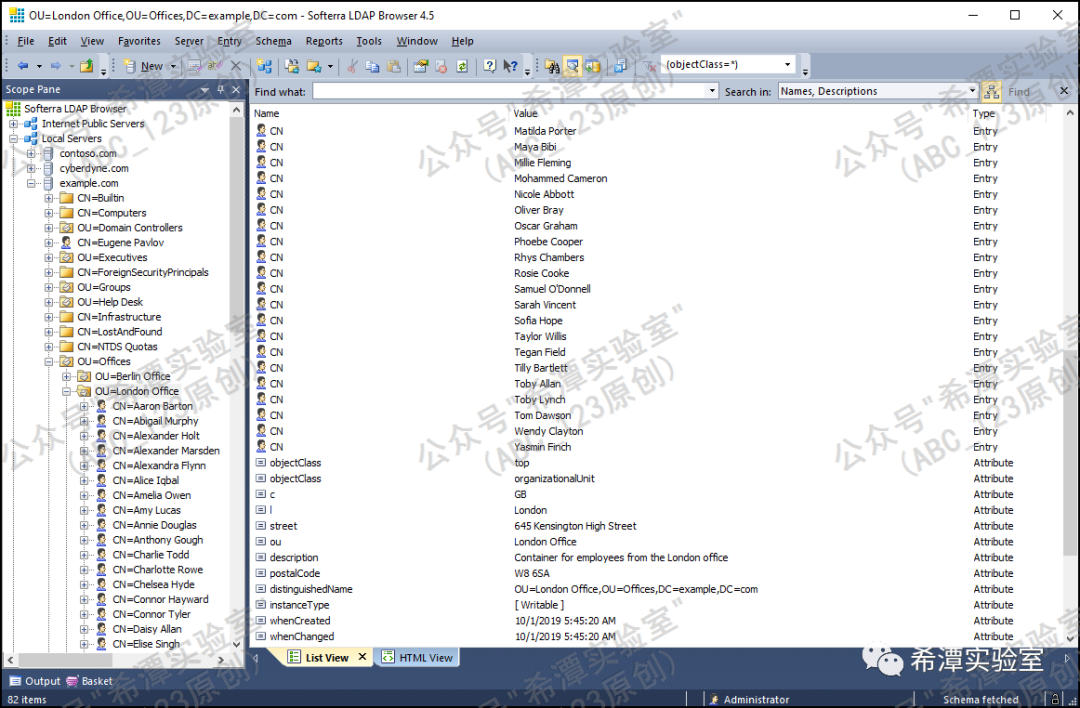Click the Forward navigation arrow icon

pos(56,65)
